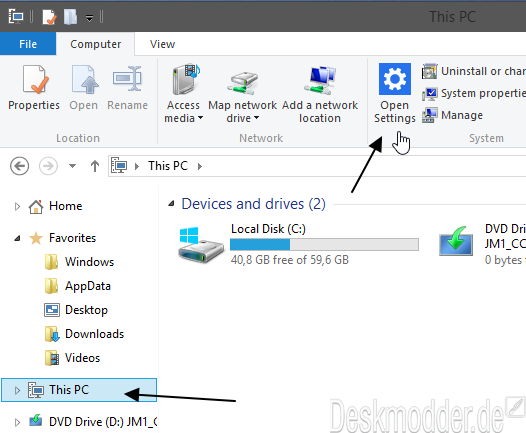Go up one level with up arrow

[95, 166]
